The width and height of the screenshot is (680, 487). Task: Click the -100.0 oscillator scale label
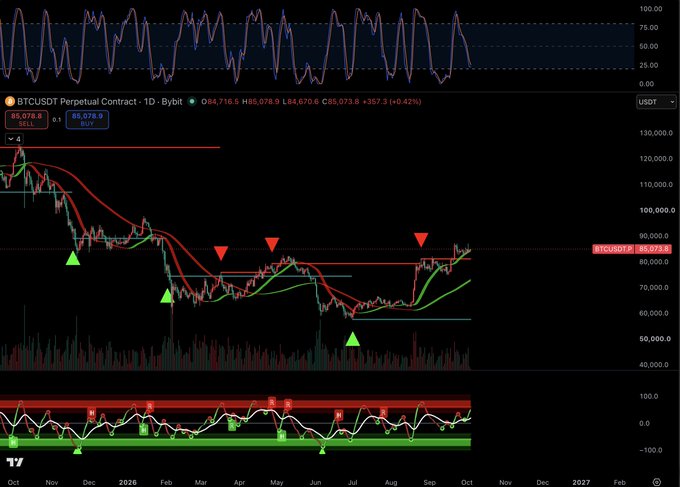[x=650, y=450]
